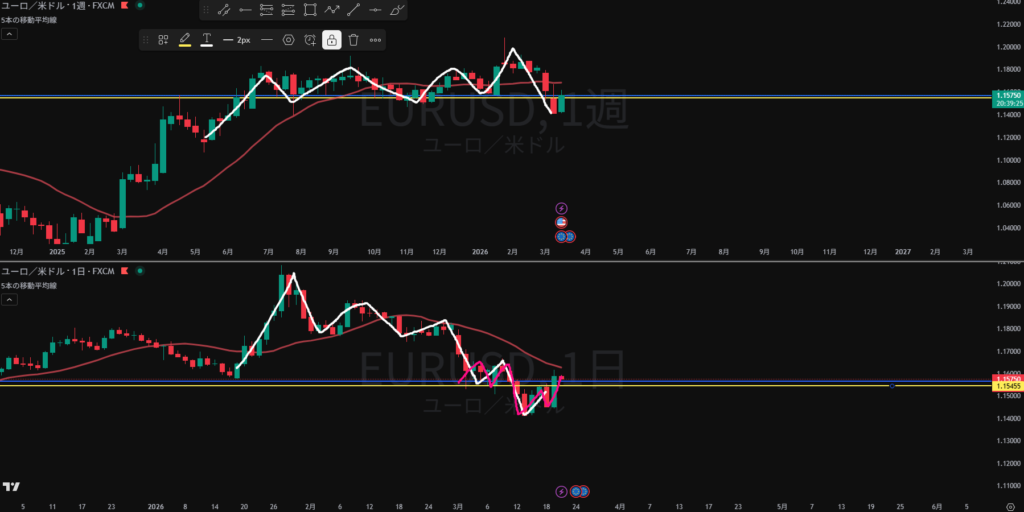
Task: Choose the polyline path arrow tool
Action: pos(332,10)
